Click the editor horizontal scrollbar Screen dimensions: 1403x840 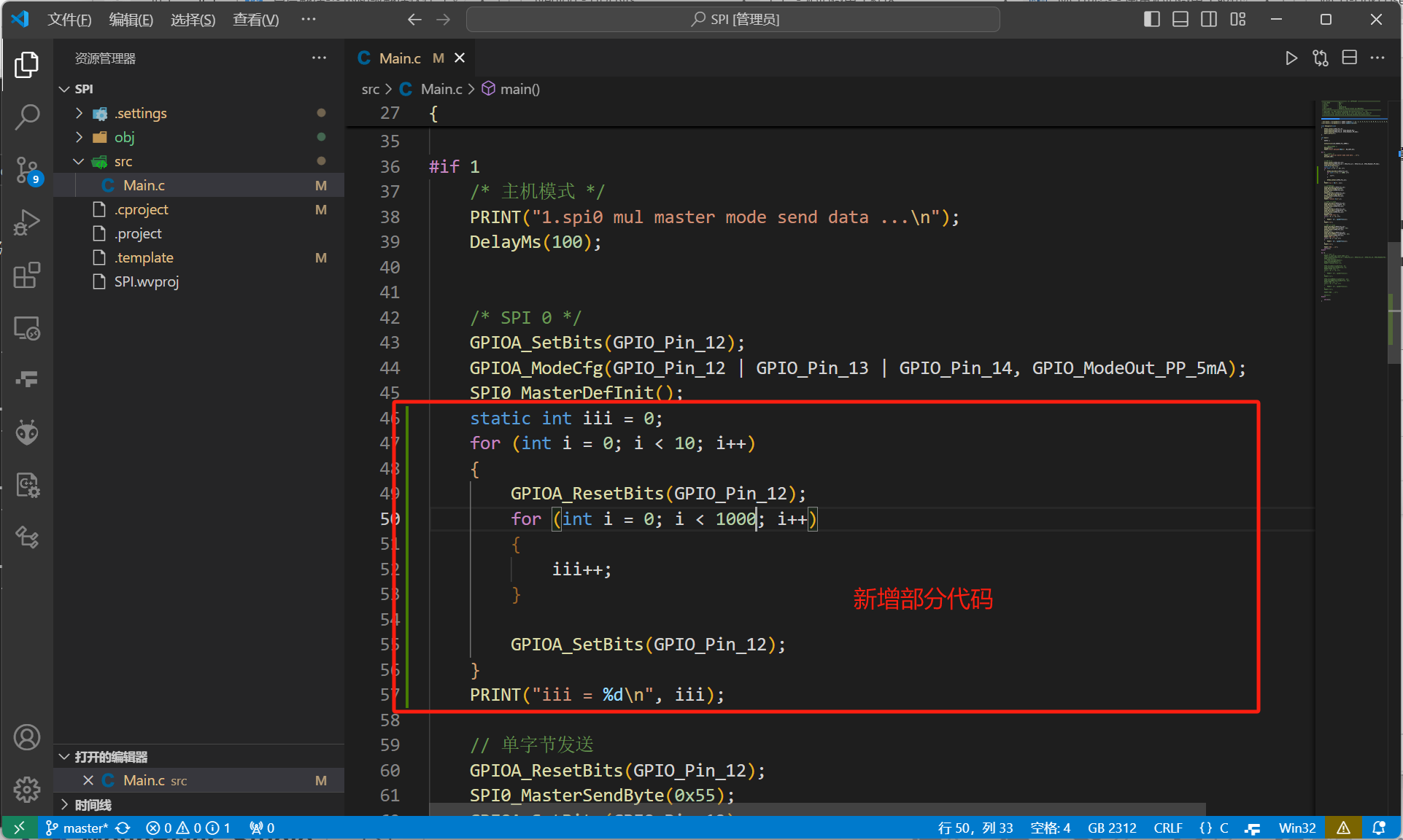817,809
